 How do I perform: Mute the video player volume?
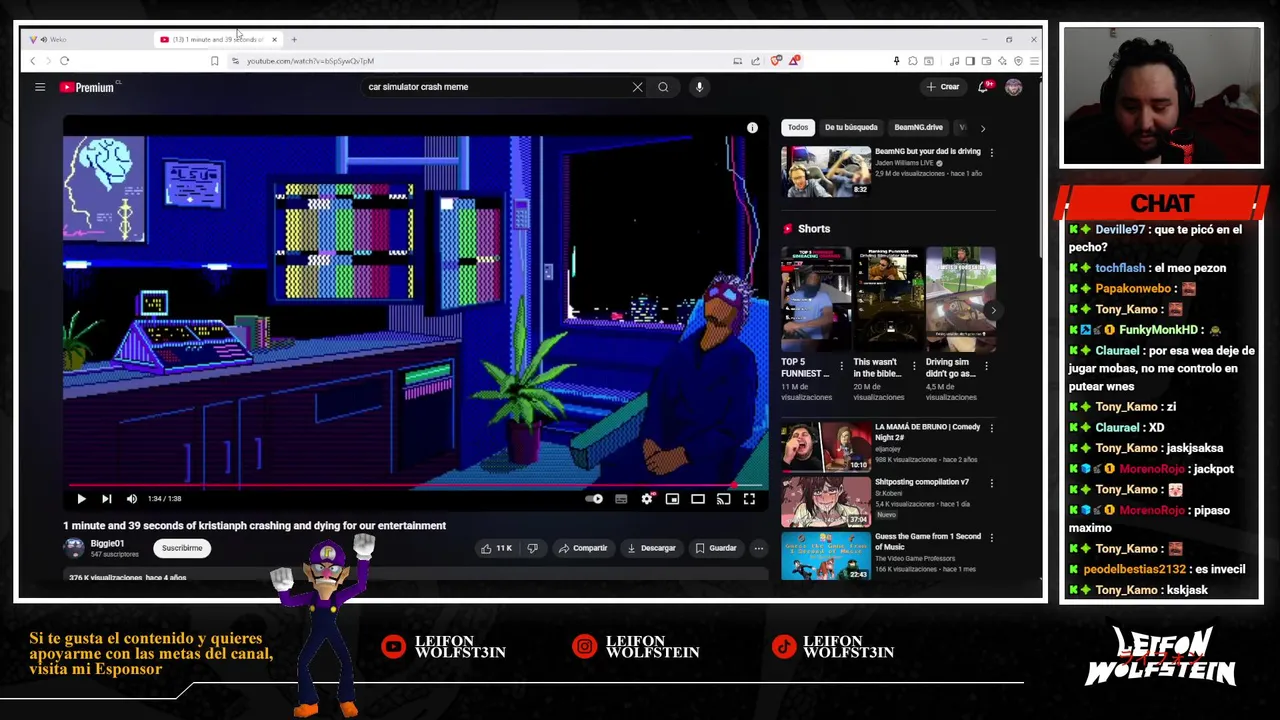(x=131, y=498)
